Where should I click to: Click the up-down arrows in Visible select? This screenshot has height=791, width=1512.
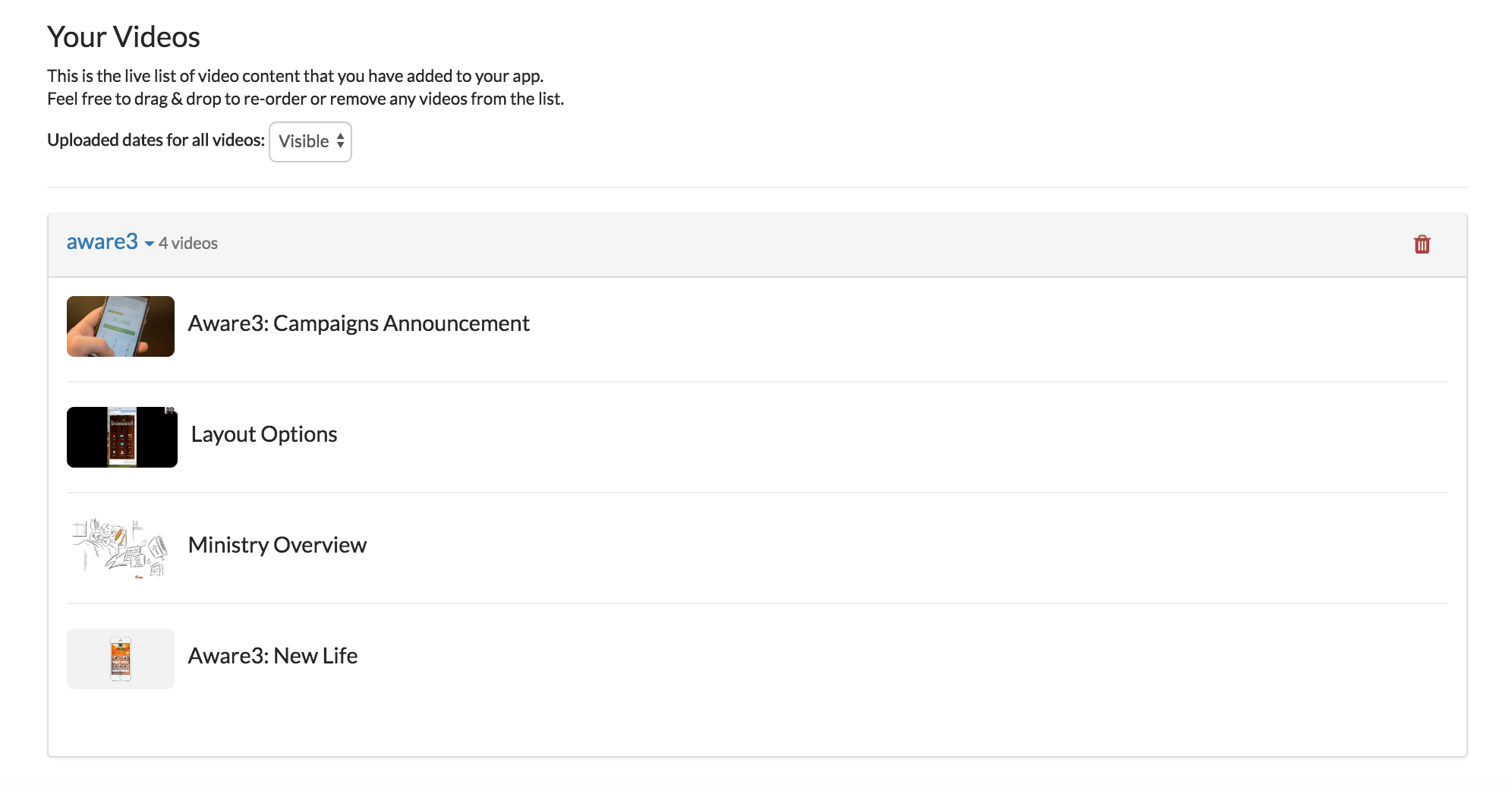click(340, 141)
